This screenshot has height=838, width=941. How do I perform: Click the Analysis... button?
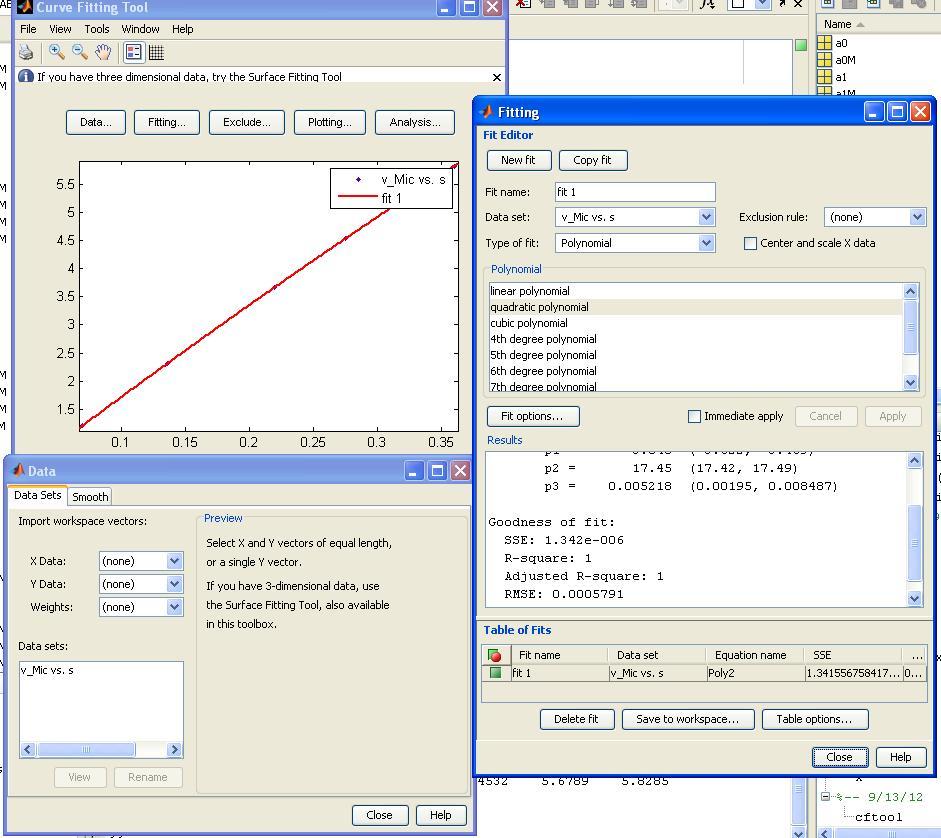click(x=415, y=122)
